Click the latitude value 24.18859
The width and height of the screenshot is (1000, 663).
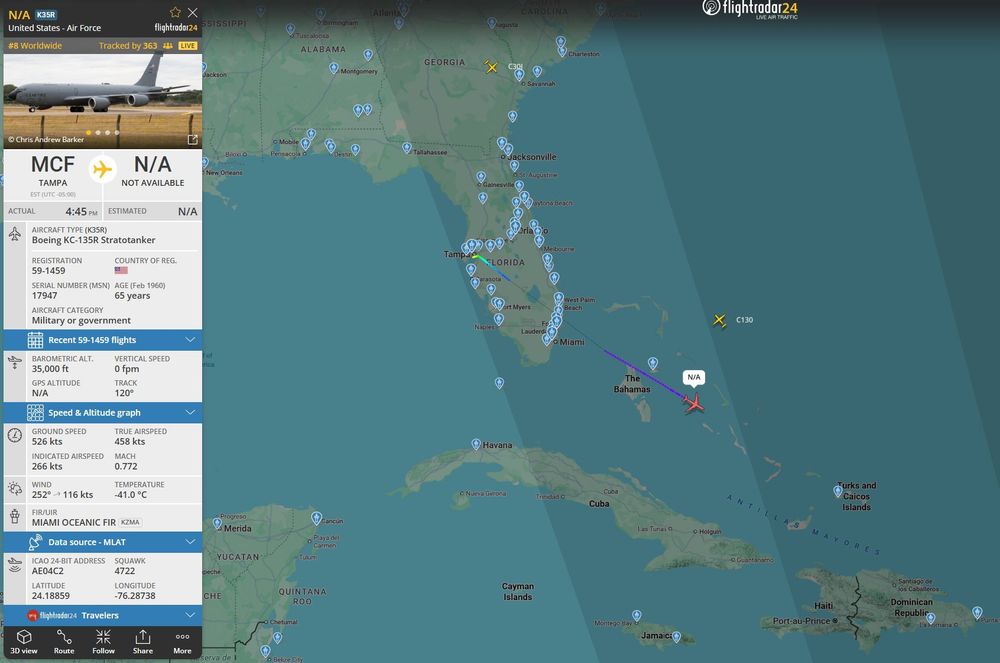tap(51, 596)
